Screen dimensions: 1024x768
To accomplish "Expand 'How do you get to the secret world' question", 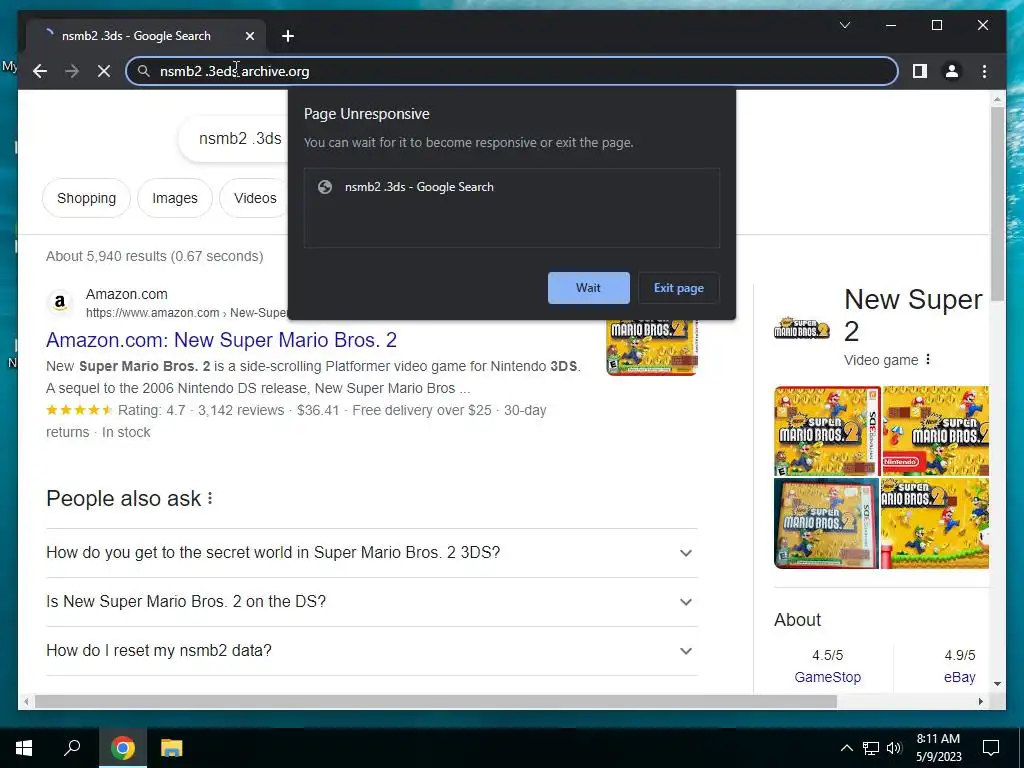I will (x=372, y=552).
